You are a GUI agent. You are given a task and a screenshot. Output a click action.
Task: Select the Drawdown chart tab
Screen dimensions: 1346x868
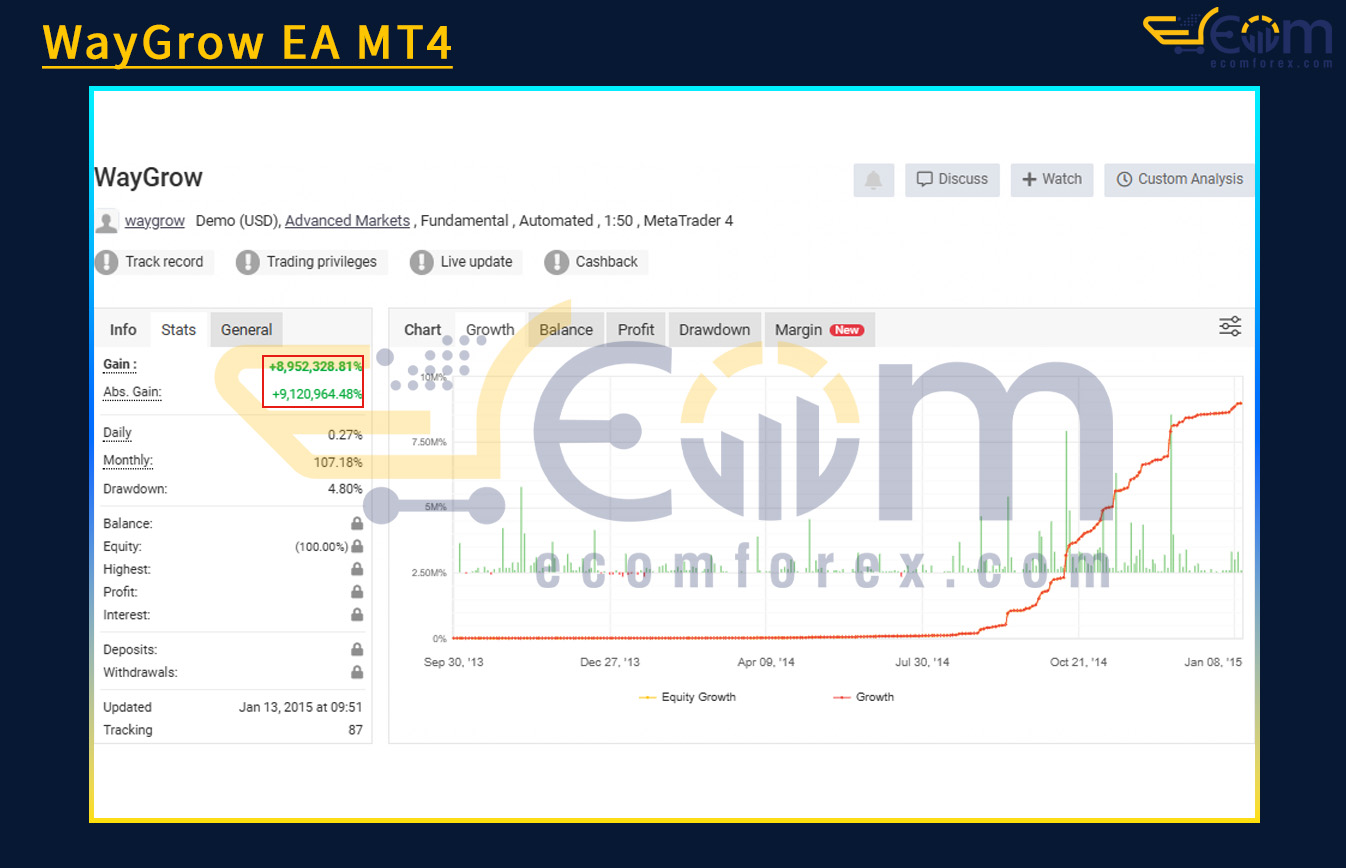click(x=714, y=330)
